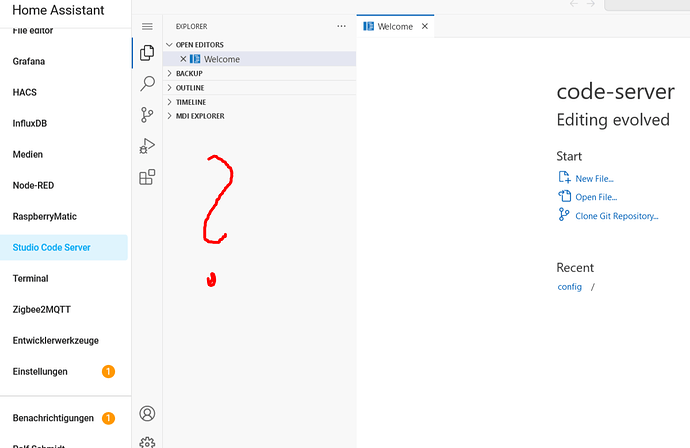Screen dimensions: 690x448
Task: Open Explorer views and more actions menu
Action: [x=341, y=26]
